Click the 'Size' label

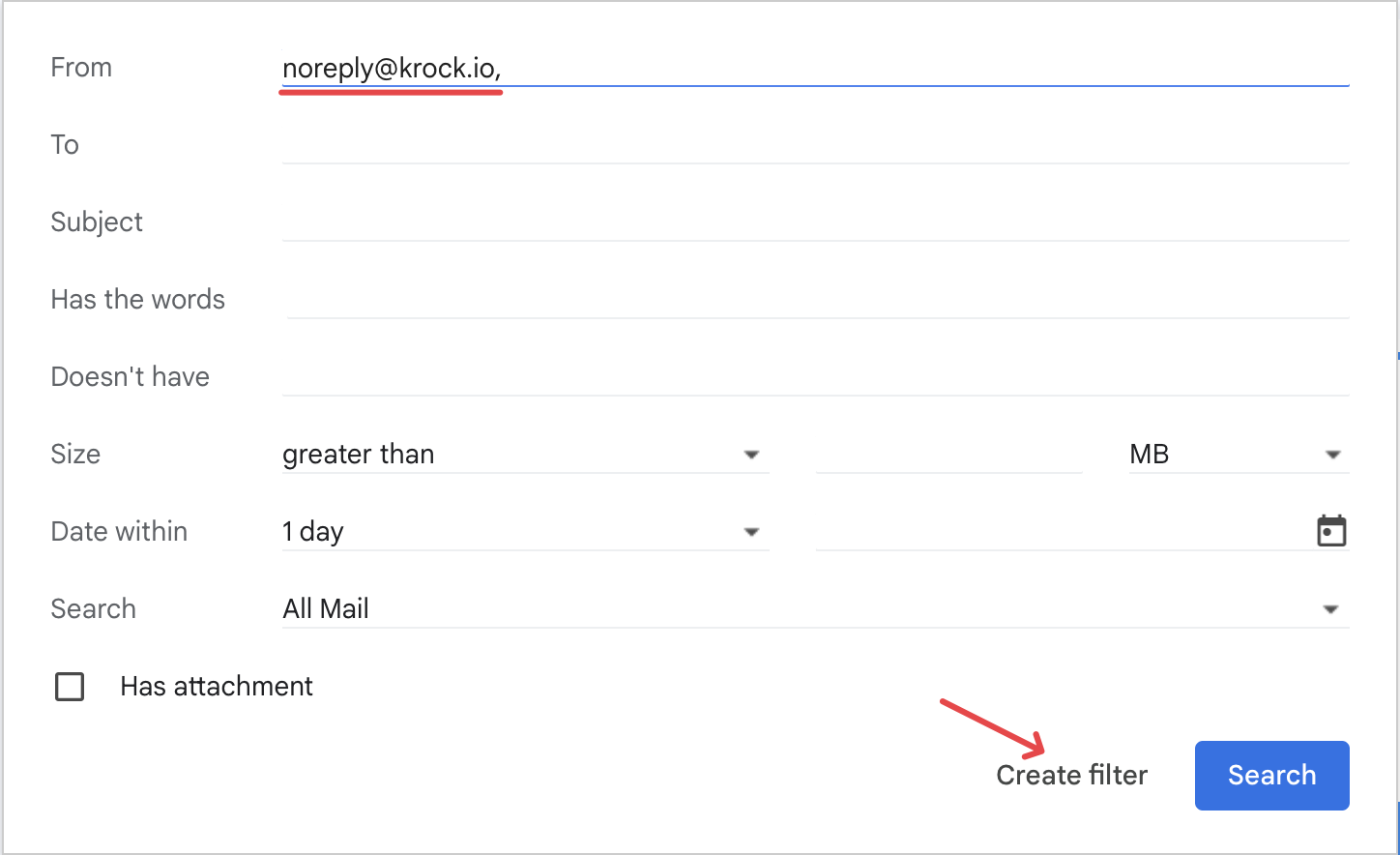coord(75,454)
